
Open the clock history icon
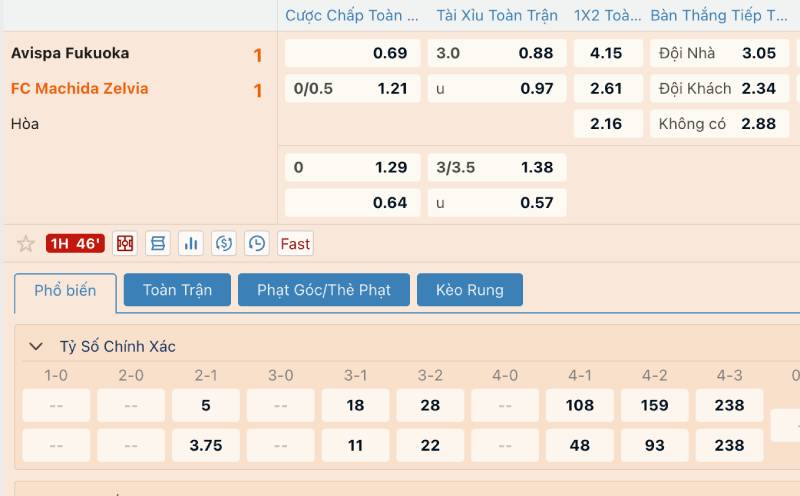[x=257, y=244]
